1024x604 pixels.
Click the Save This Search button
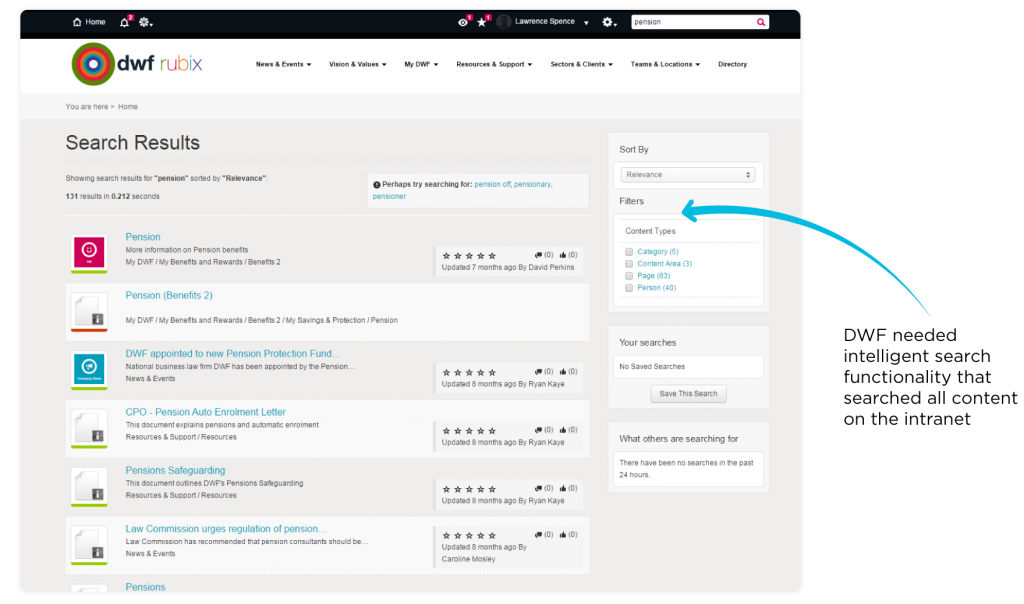688,394
